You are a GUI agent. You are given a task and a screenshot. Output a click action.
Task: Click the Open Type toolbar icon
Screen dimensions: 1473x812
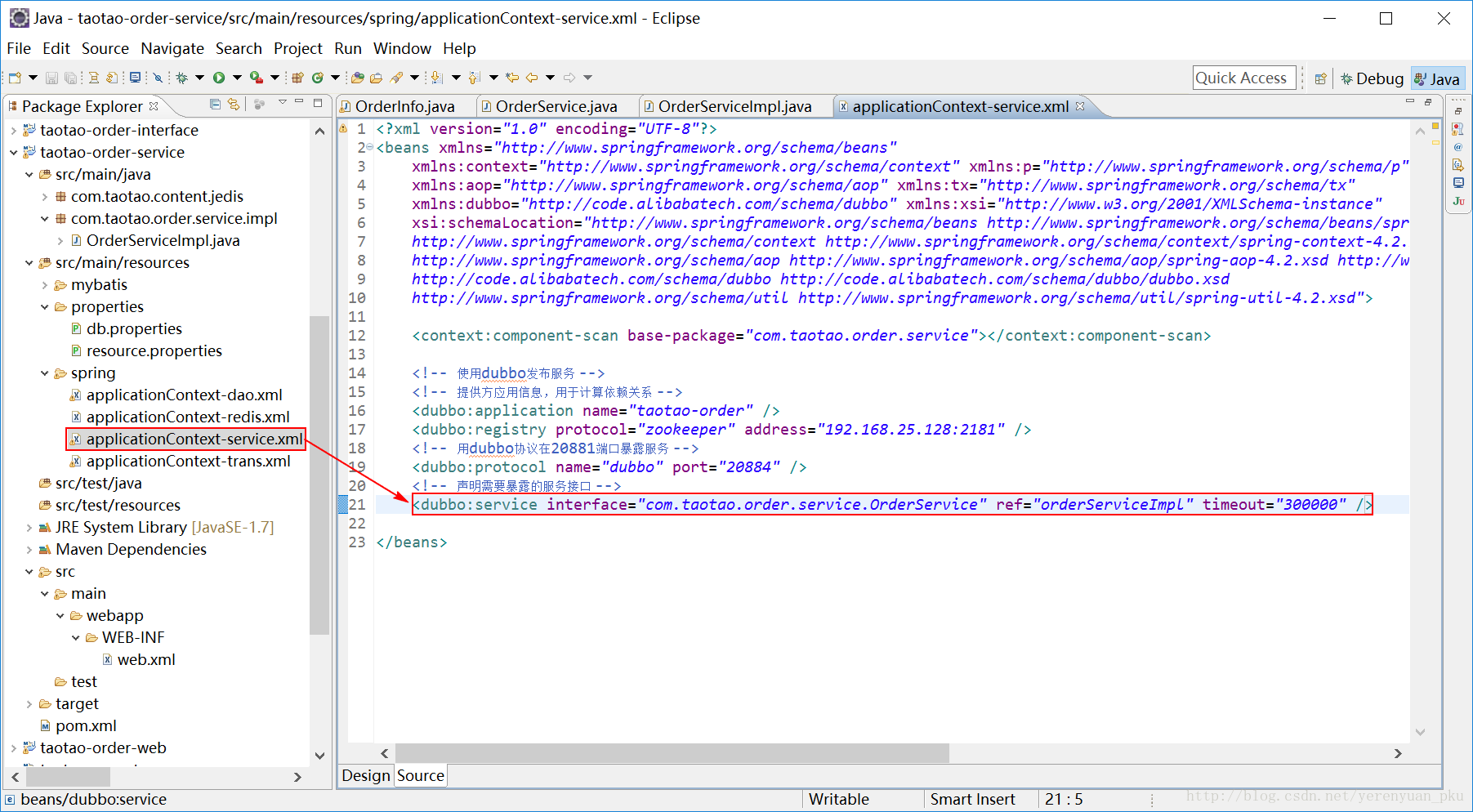(357, 78)
